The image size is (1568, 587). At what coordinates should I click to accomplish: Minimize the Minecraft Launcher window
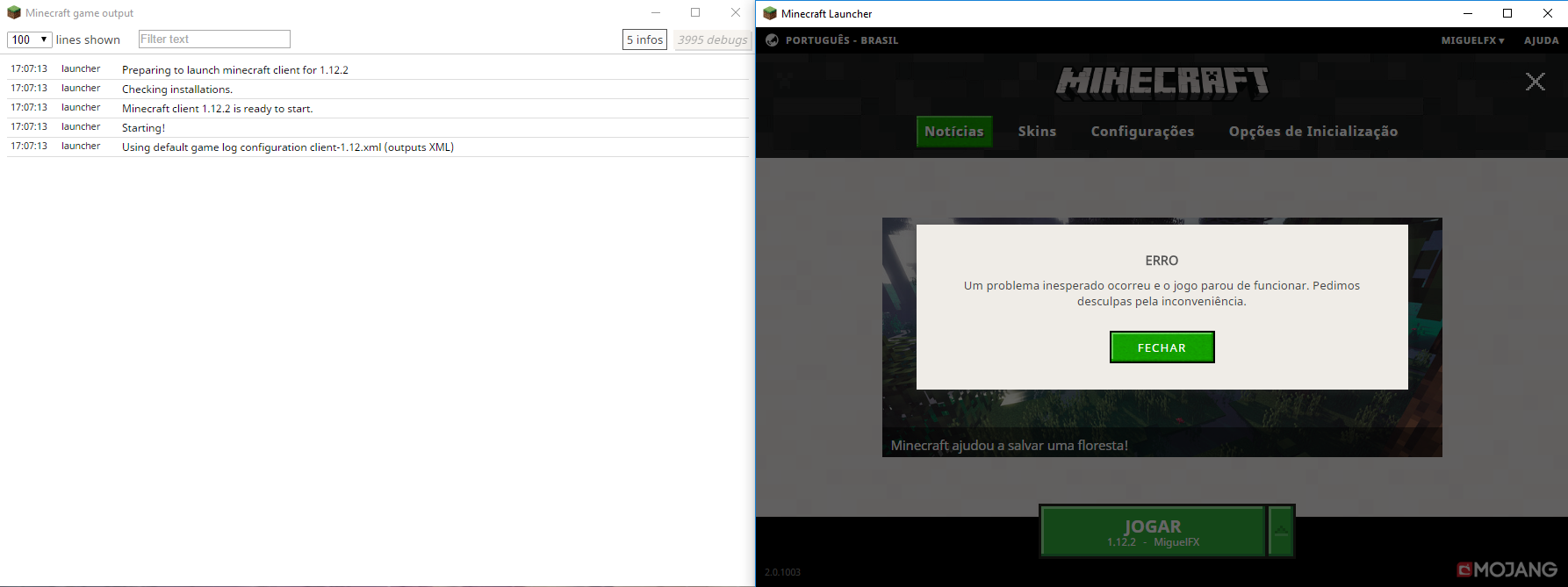tap(1467, 13)
